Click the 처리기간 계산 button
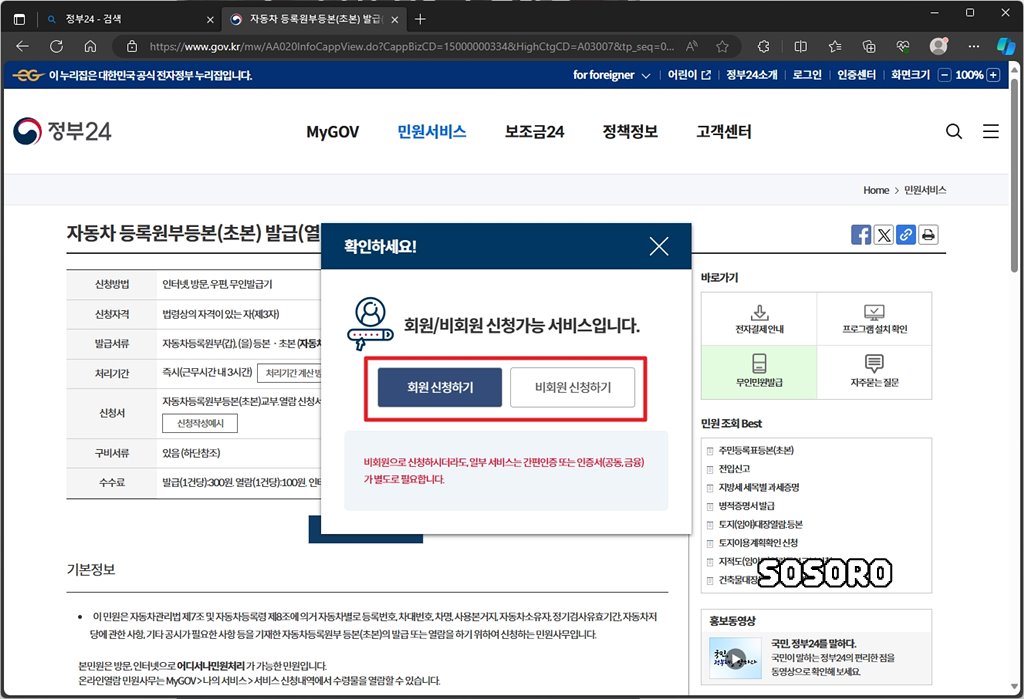This screenshot has width=1024, height=699. [289, 373]
